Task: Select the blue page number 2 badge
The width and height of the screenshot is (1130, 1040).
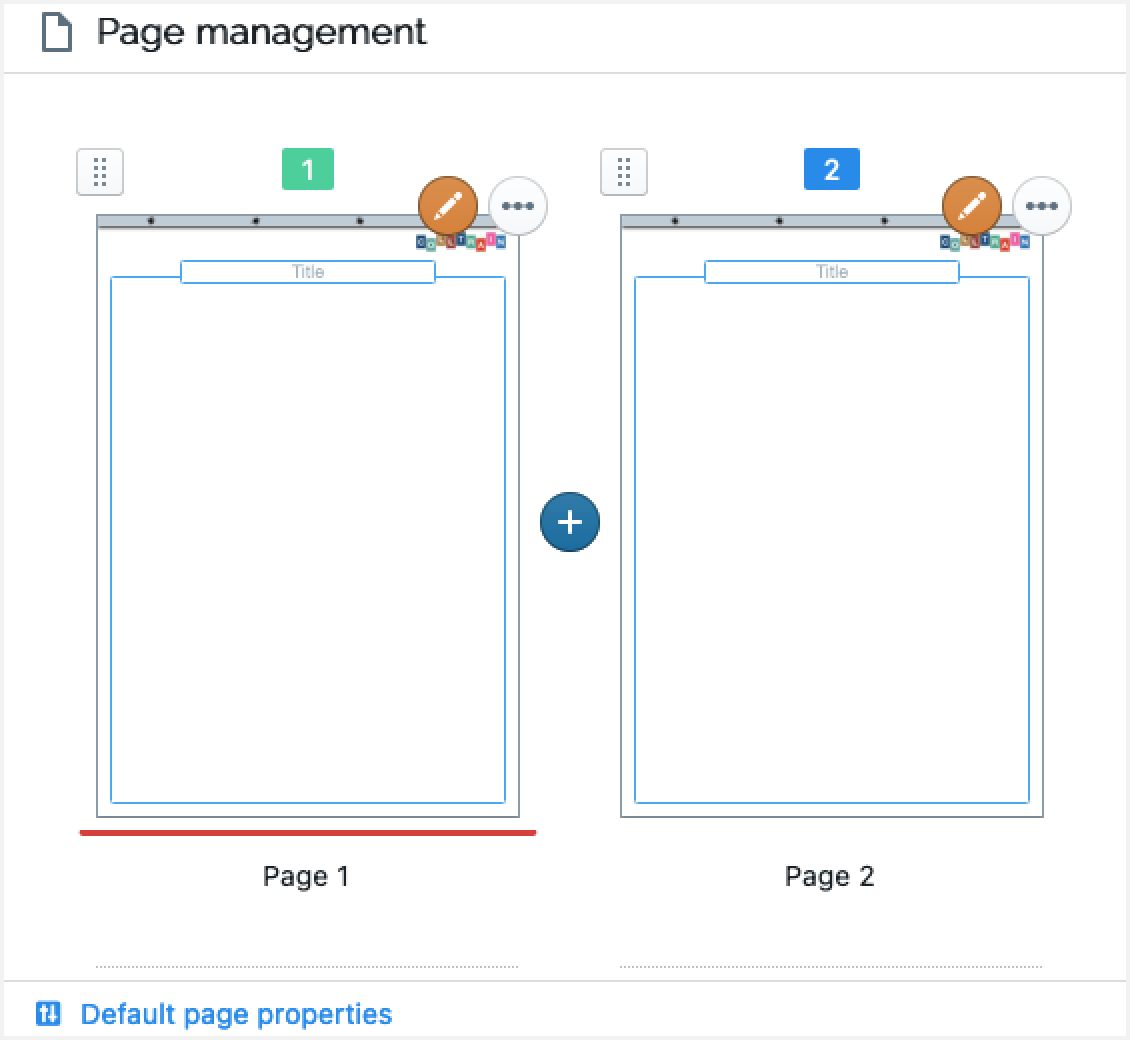Action: pos(831,169)
